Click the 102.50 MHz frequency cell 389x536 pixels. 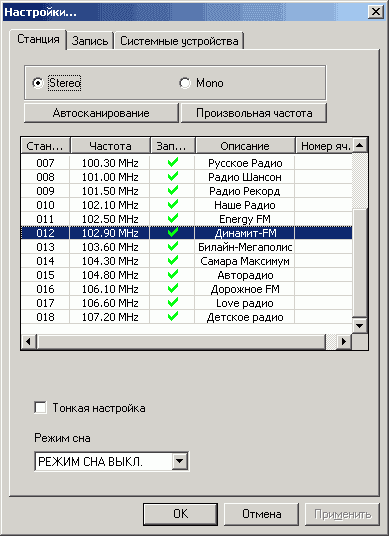(x=110, y=219)
